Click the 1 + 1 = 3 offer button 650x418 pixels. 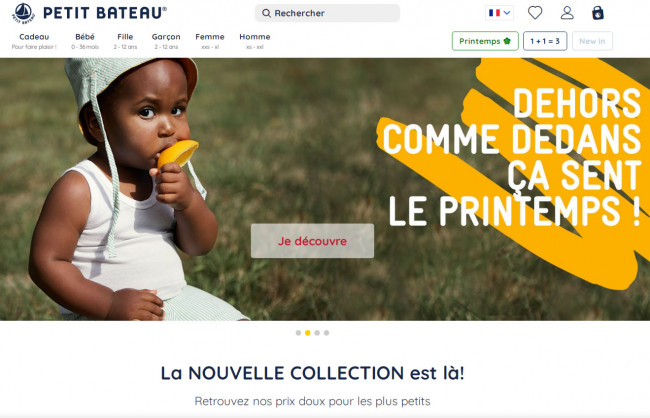pos(545,41)
